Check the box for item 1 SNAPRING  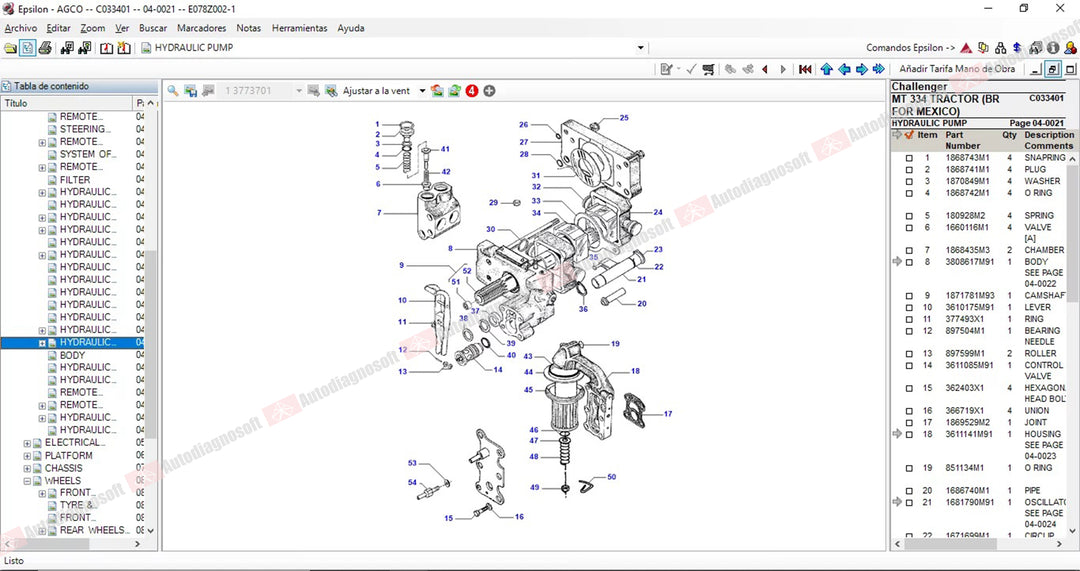[909, 158]
